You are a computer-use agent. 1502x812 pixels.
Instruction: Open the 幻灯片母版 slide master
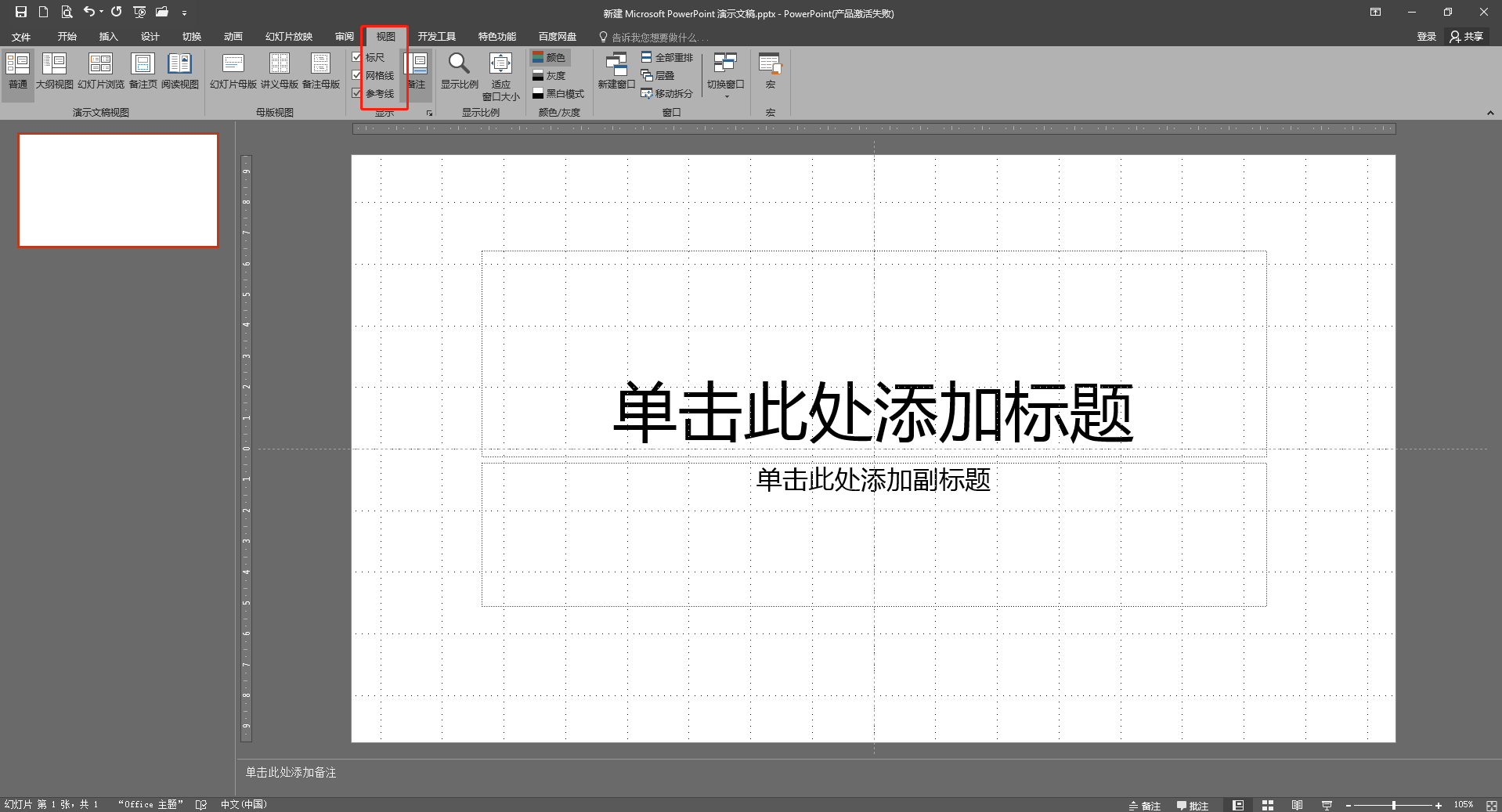[233, 70]
